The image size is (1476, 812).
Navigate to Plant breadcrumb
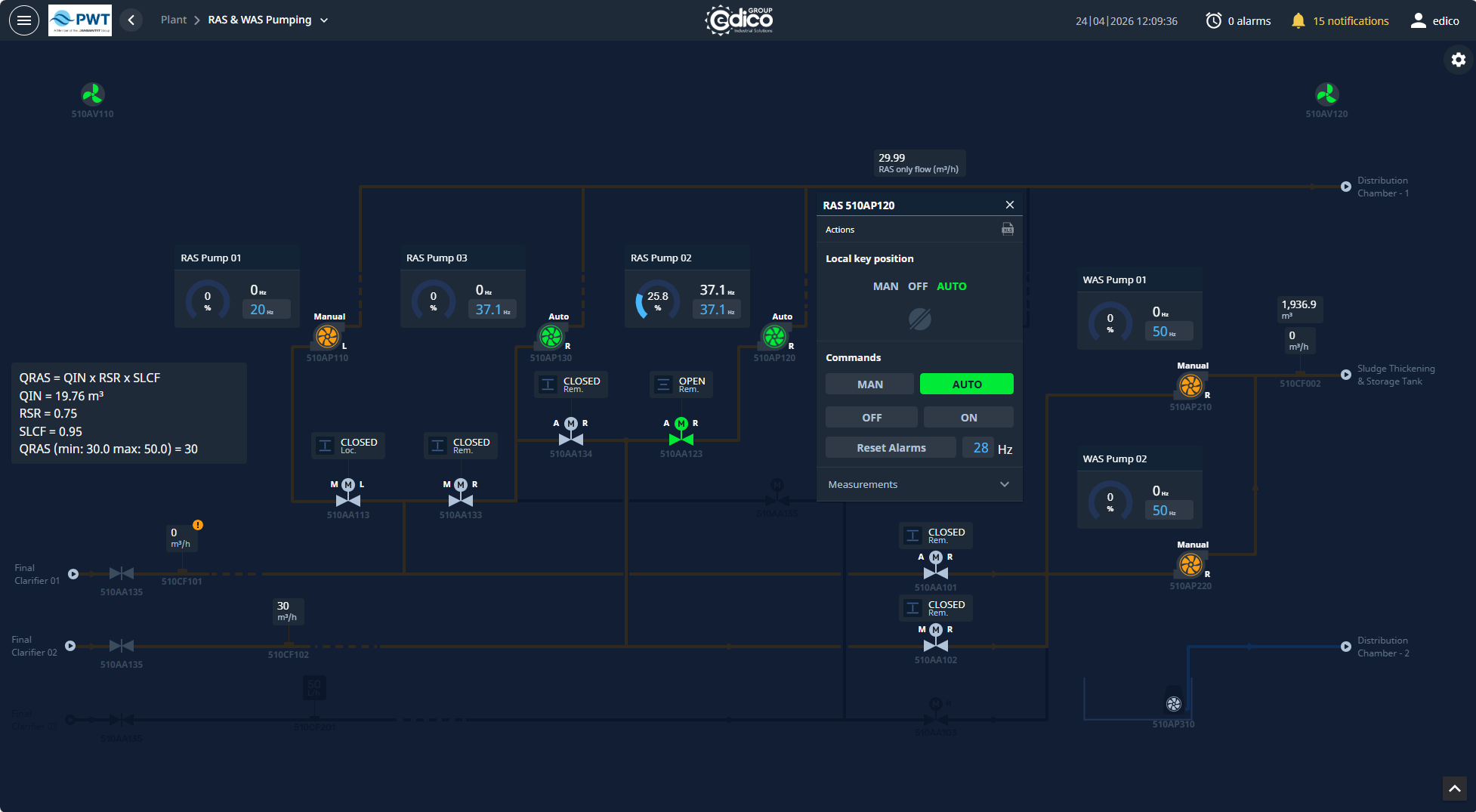click(173, 20)
